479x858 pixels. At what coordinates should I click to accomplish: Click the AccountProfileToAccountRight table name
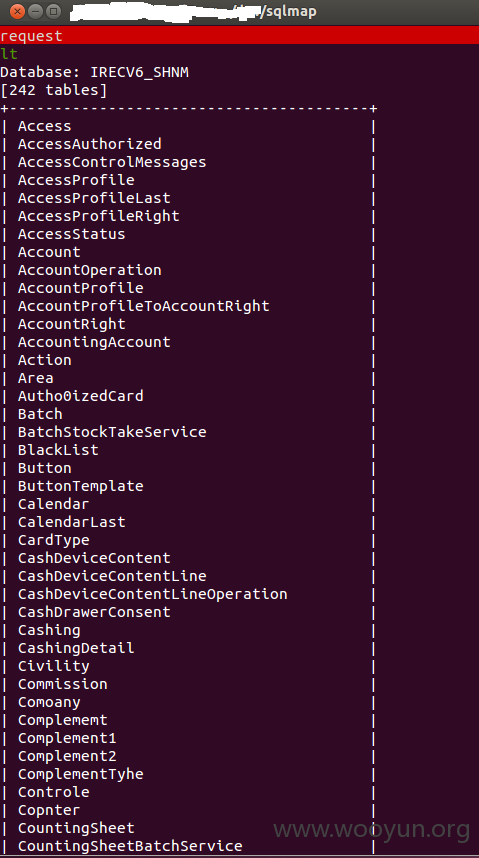coord(143,306)
